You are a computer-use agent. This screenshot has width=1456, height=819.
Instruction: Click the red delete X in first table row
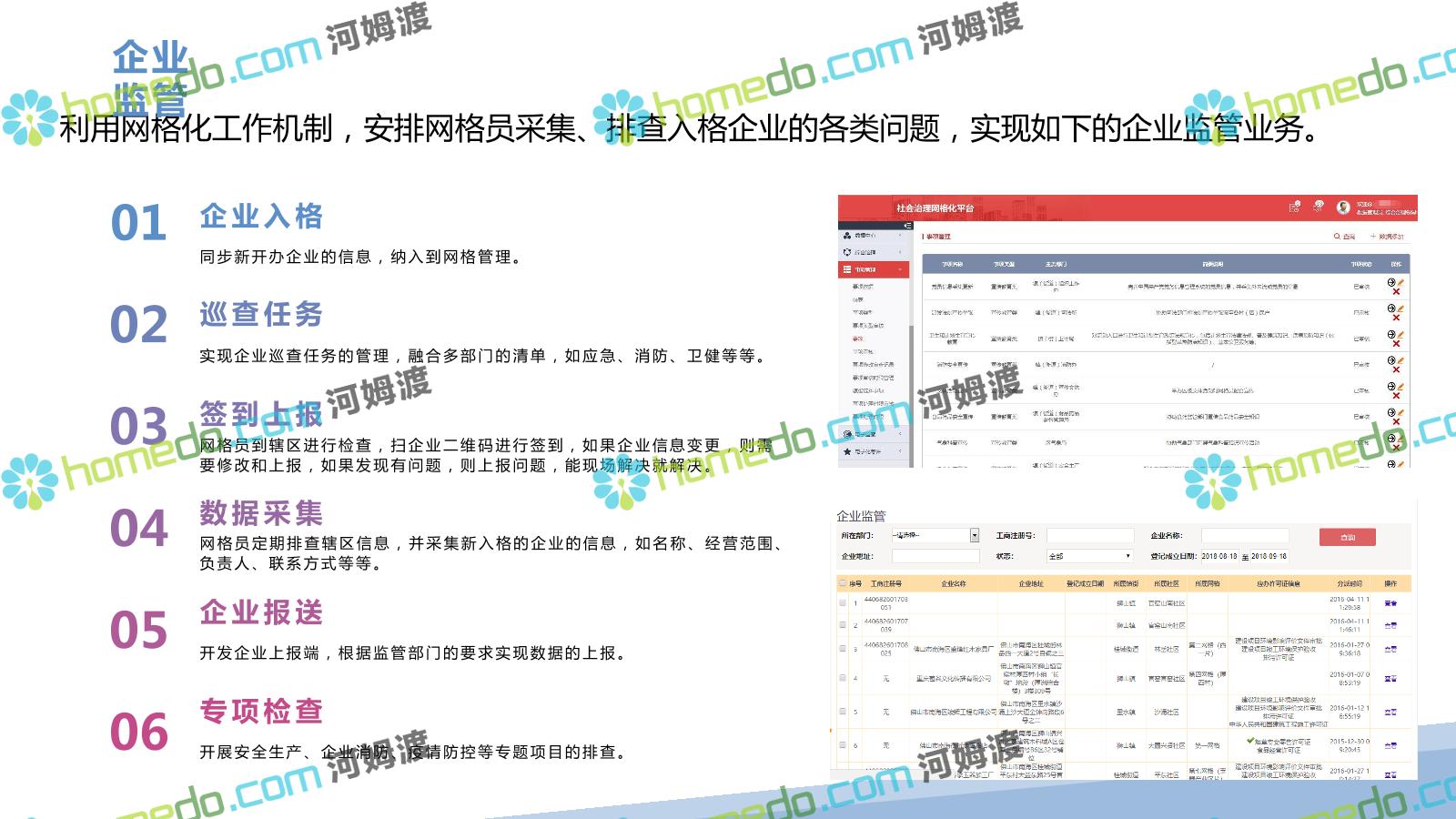tap(1396, 291)
